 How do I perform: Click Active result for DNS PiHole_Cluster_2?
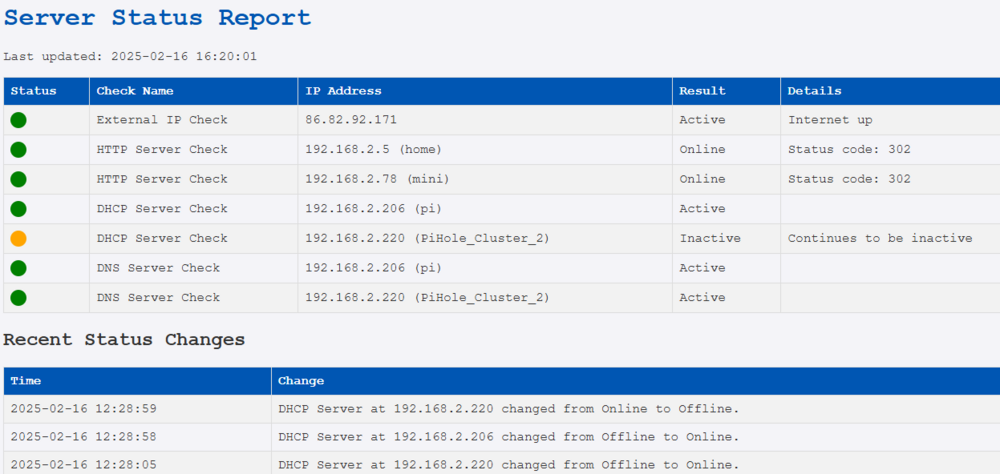tap(702, 297)
